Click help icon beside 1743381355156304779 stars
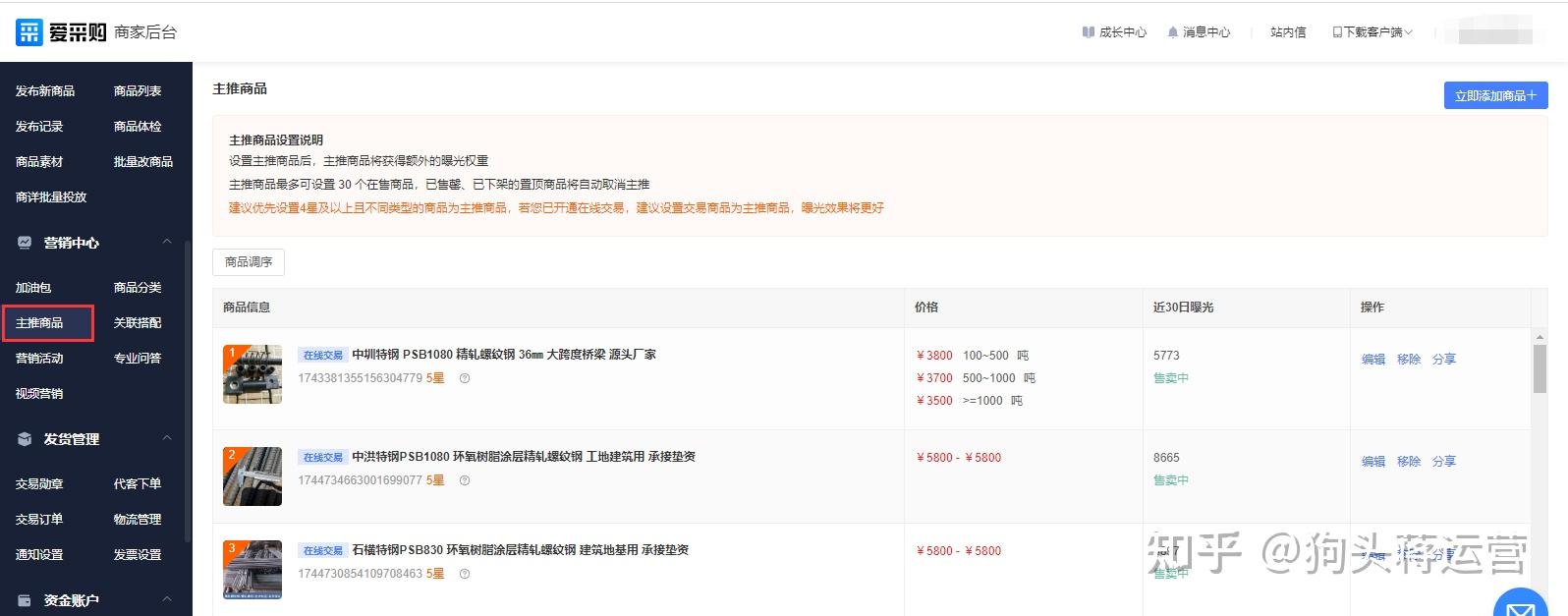The width and height of the screenshot is (1568, 616). [465, 378]
